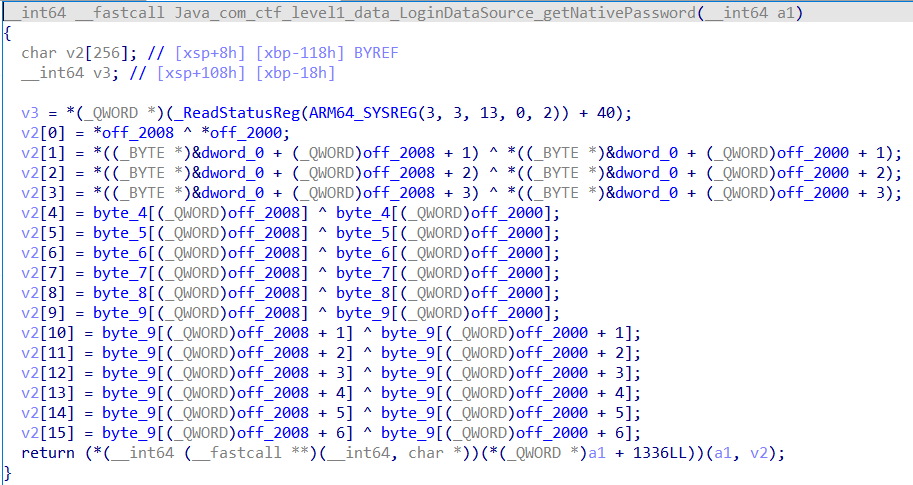The height and width of the screenshot is (485, 913).
Task: Click the first byte_6 on the v2[6] line
Action: (119, 252)
